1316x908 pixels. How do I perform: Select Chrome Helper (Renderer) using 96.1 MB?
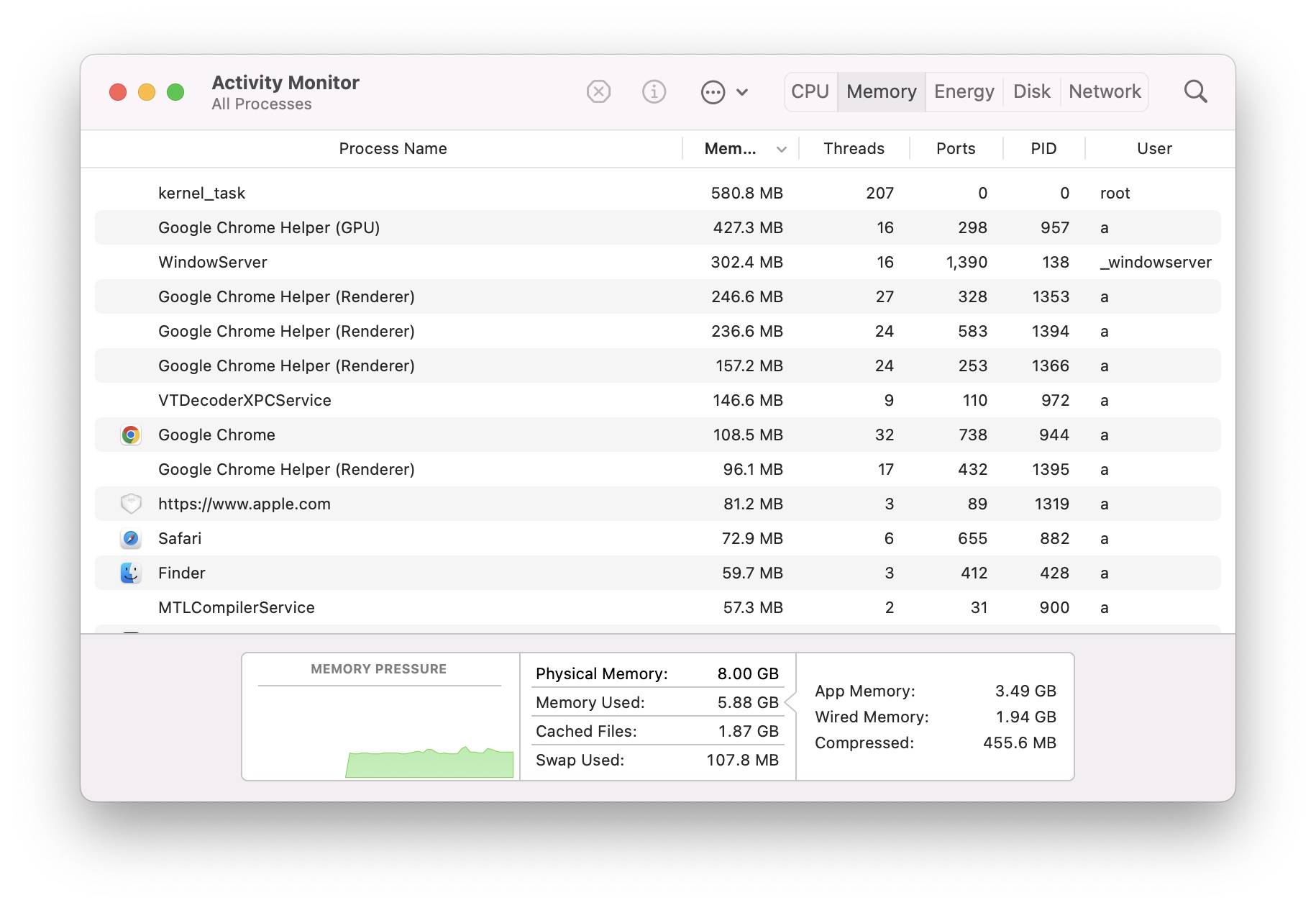tap(657, 469)
